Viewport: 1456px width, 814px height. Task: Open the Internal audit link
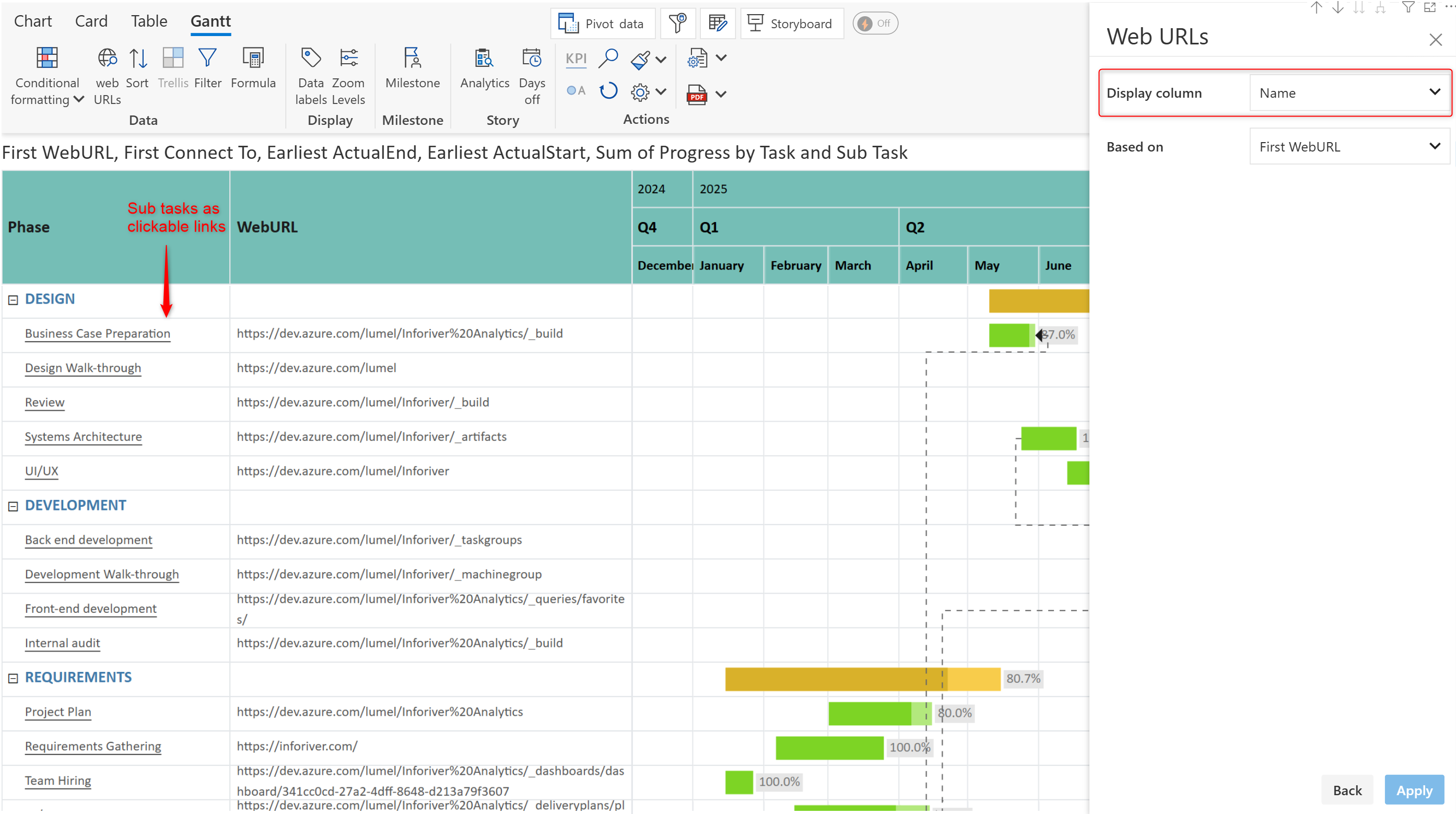click(62, 643)
